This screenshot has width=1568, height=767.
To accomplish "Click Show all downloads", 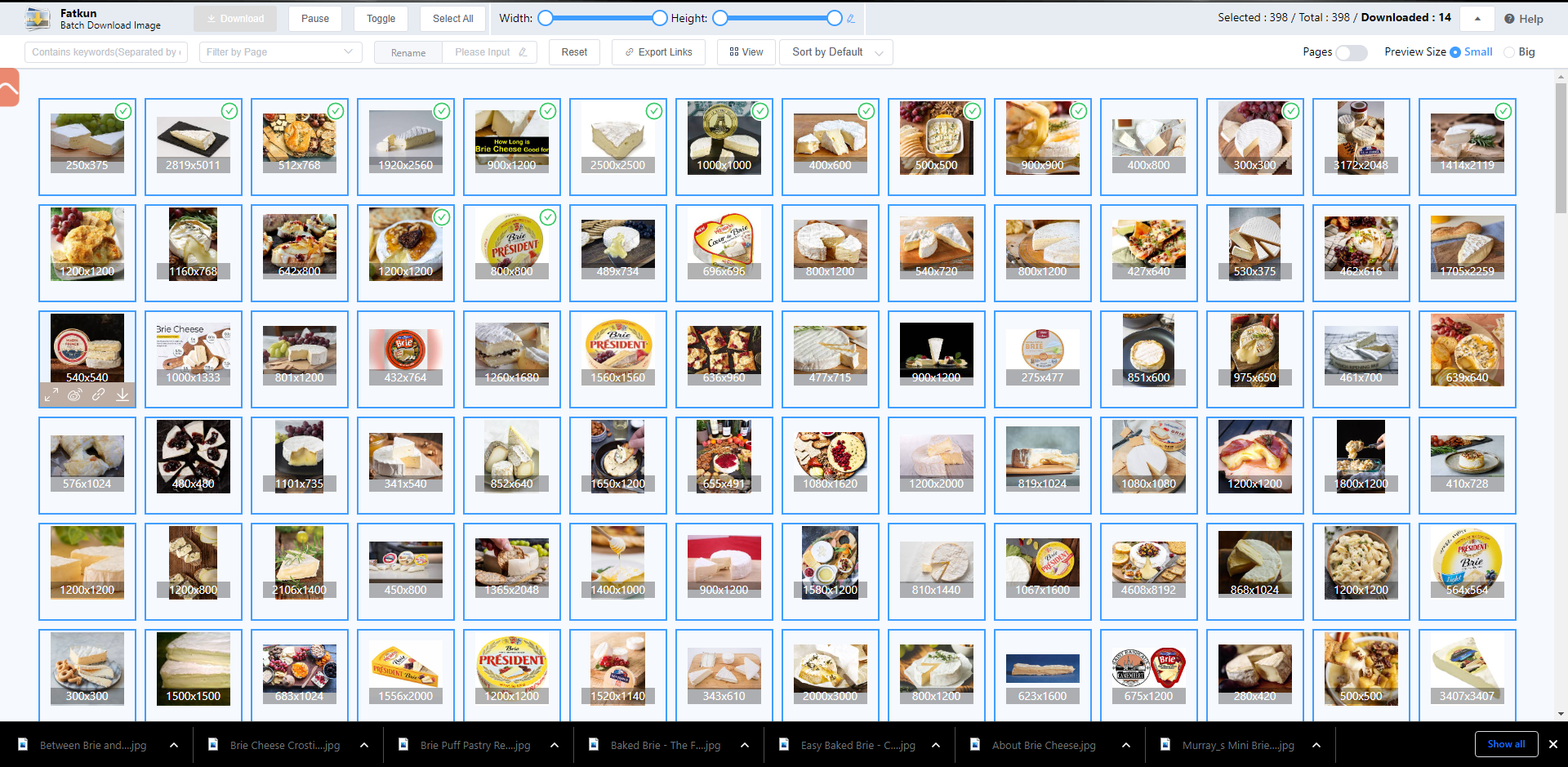I will [x=1506, y=744].
